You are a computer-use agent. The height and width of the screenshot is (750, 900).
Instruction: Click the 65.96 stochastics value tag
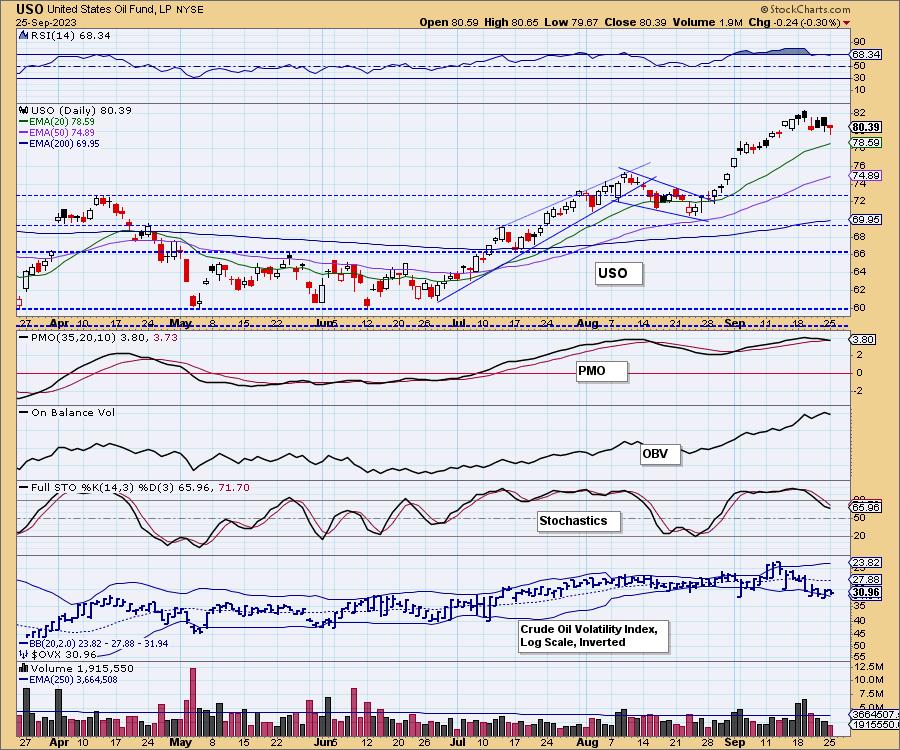pos(866,508)
